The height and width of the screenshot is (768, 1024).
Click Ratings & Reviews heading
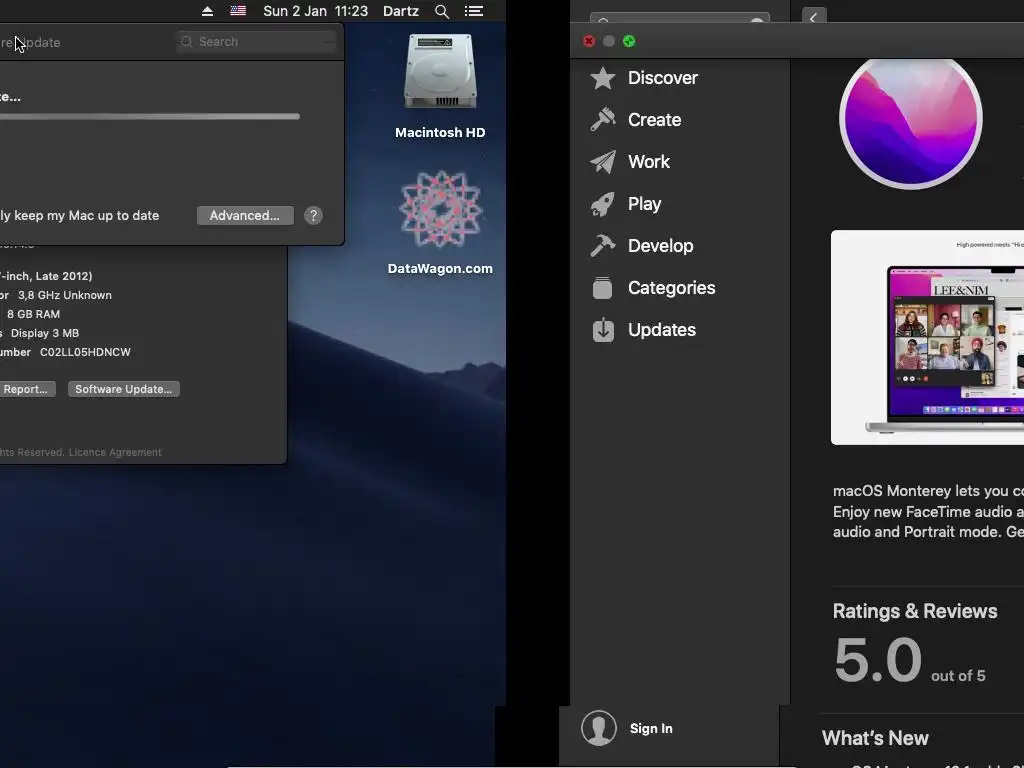coord(915,611)
